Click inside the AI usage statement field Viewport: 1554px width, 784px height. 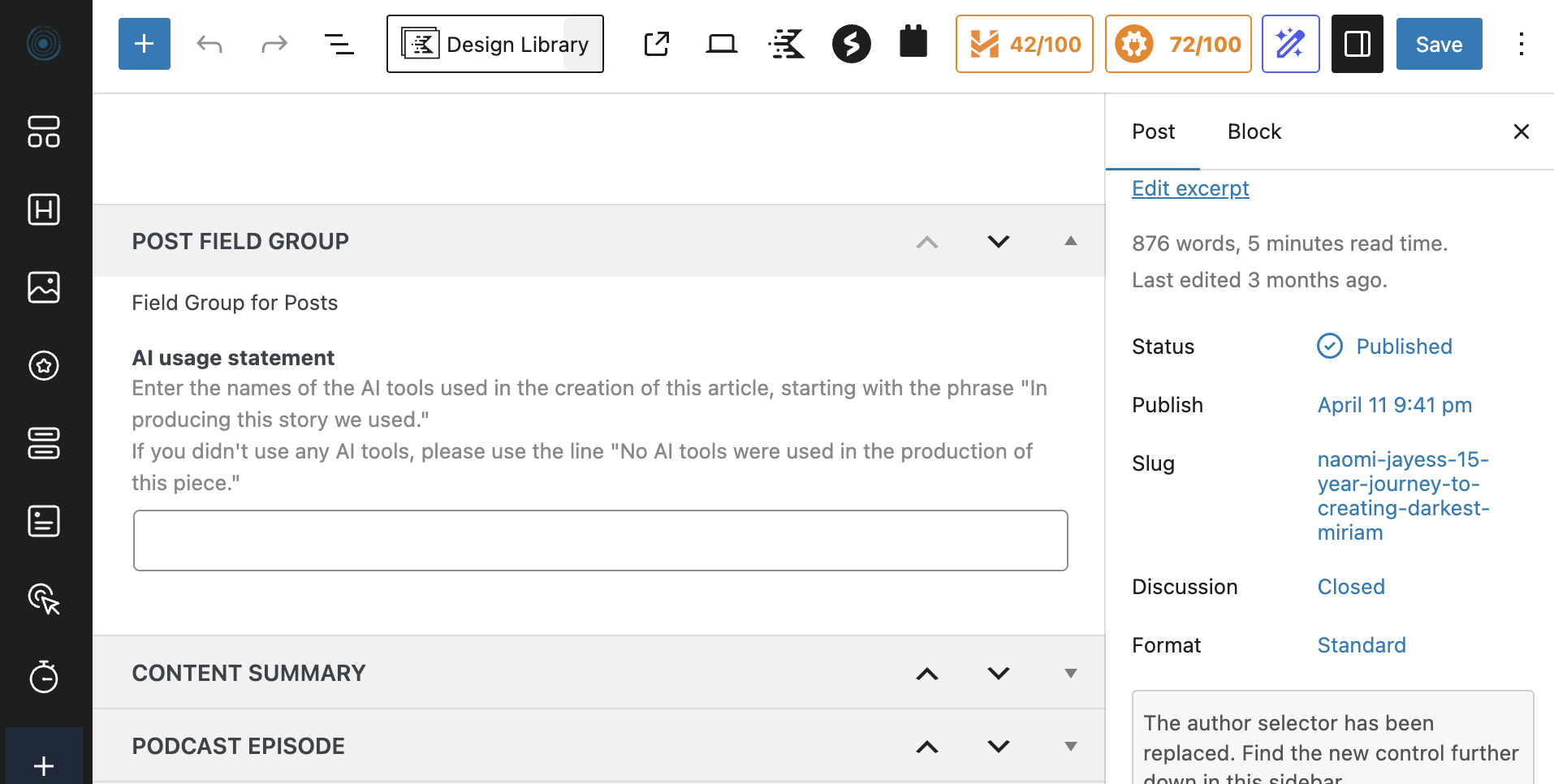pos(600,540)
